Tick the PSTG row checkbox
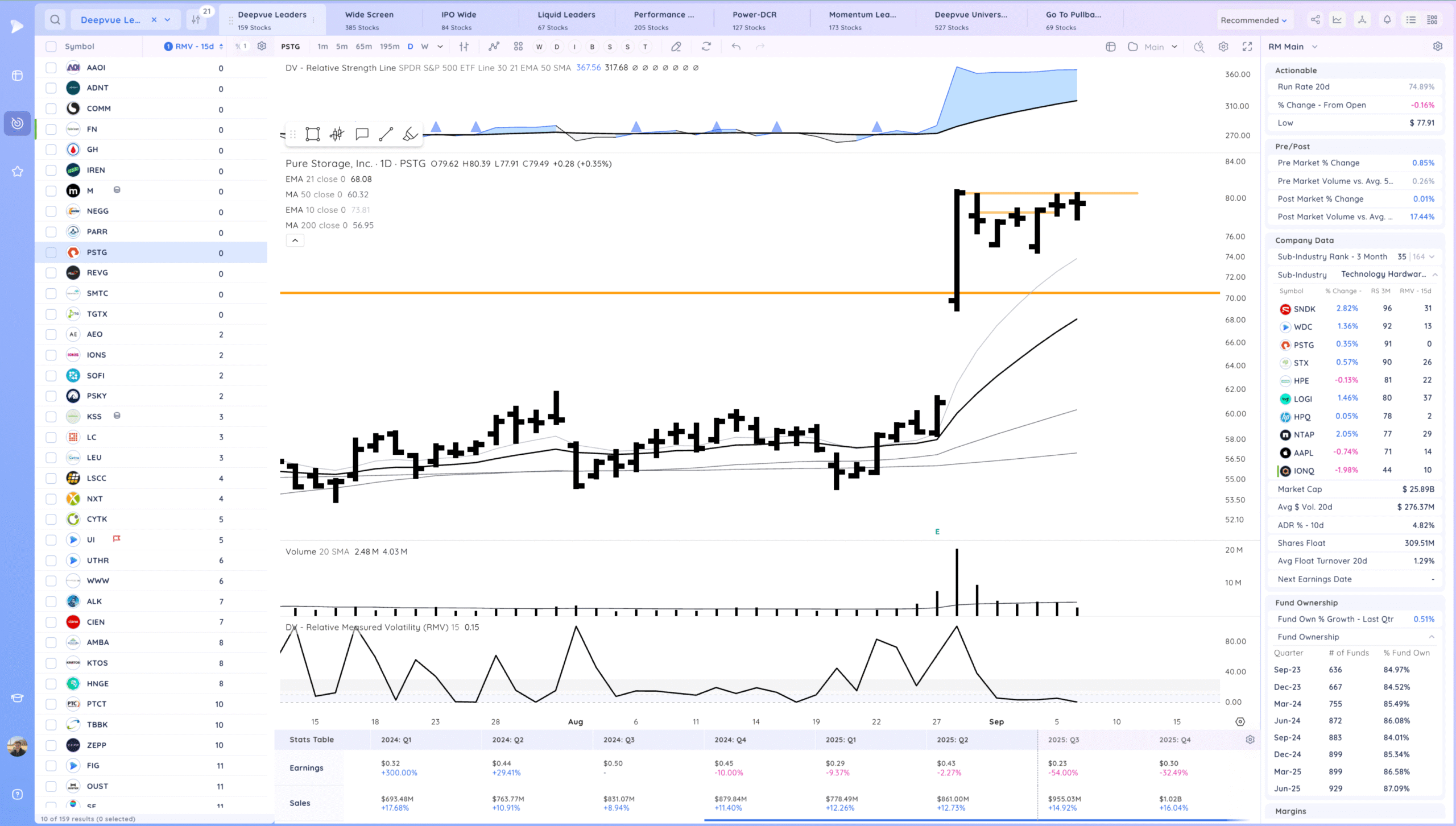This screenshot has height=826, width=1456. pyautogui.click(x=51, y=252)
